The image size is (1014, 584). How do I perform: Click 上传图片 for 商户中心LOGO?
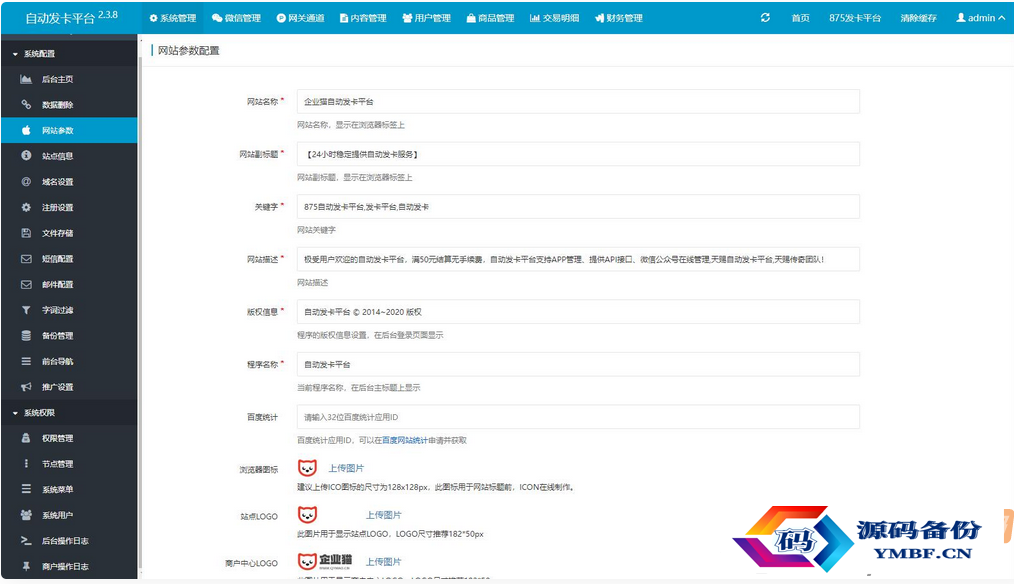[383, 562]
